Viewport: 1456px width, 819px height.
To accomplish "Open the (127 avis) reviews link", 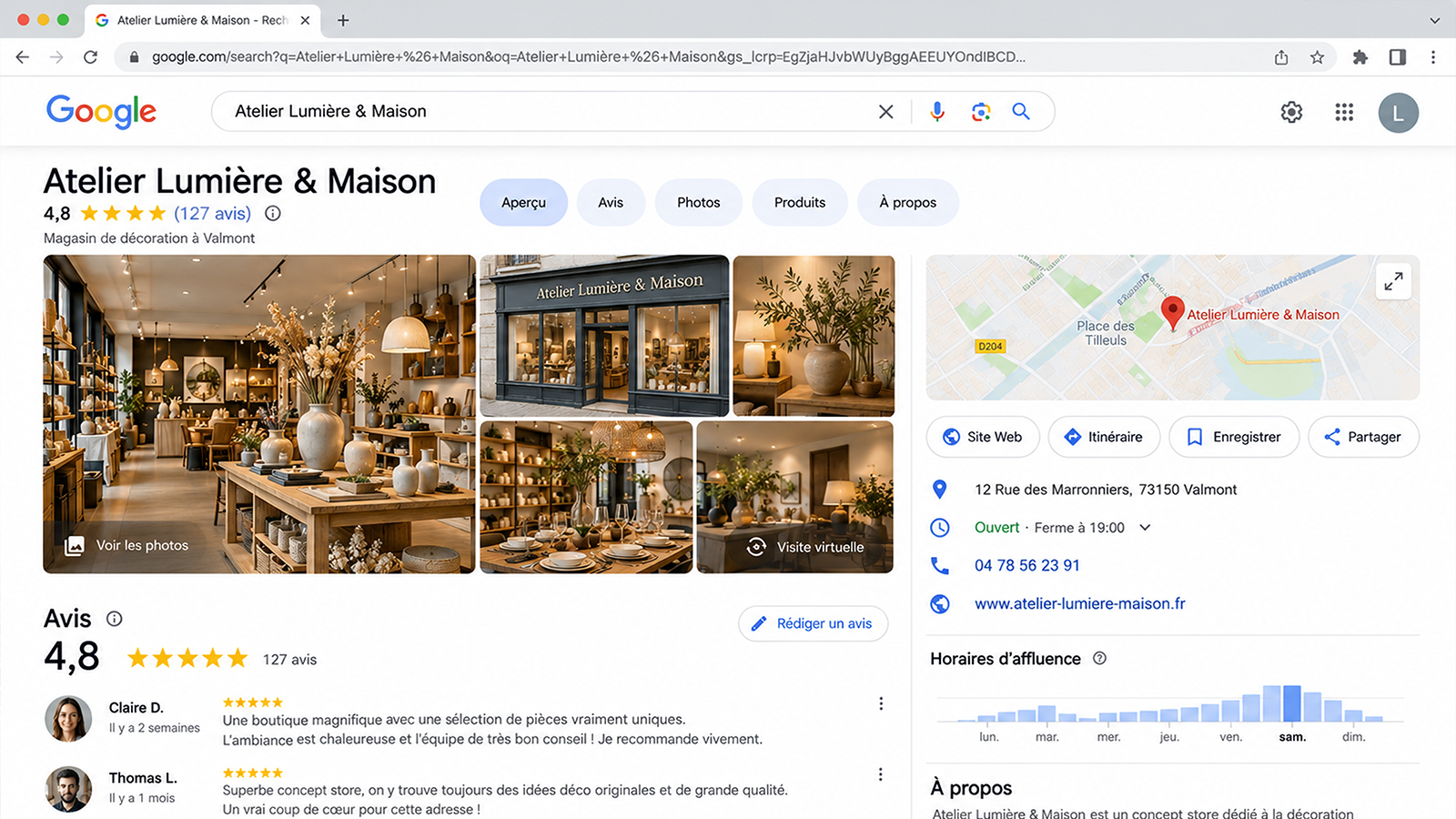I will pyautogui.click(x=212, y=214).
